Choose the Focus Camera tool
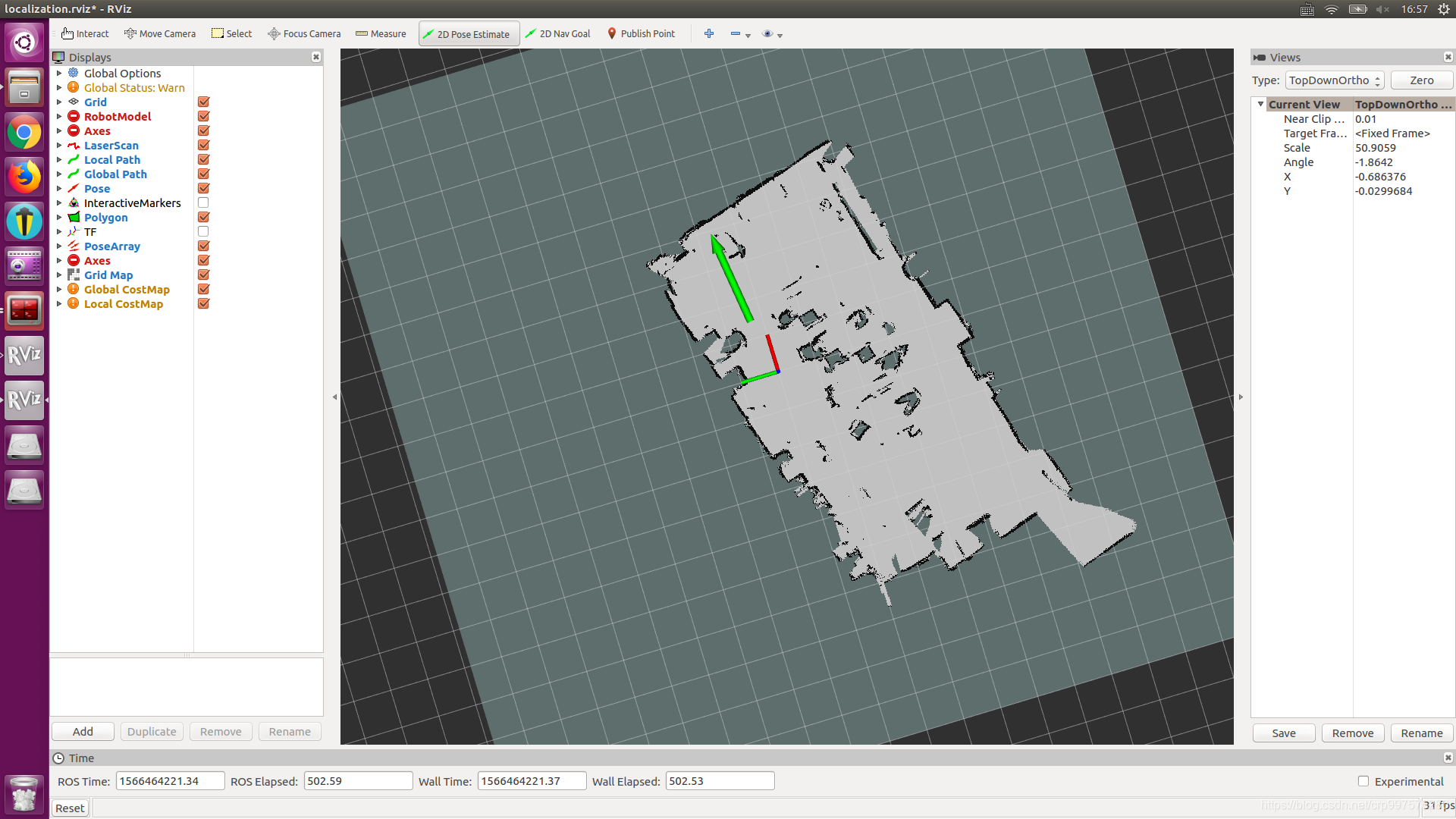Screen dimensions: 1456x819 [304, 33]
